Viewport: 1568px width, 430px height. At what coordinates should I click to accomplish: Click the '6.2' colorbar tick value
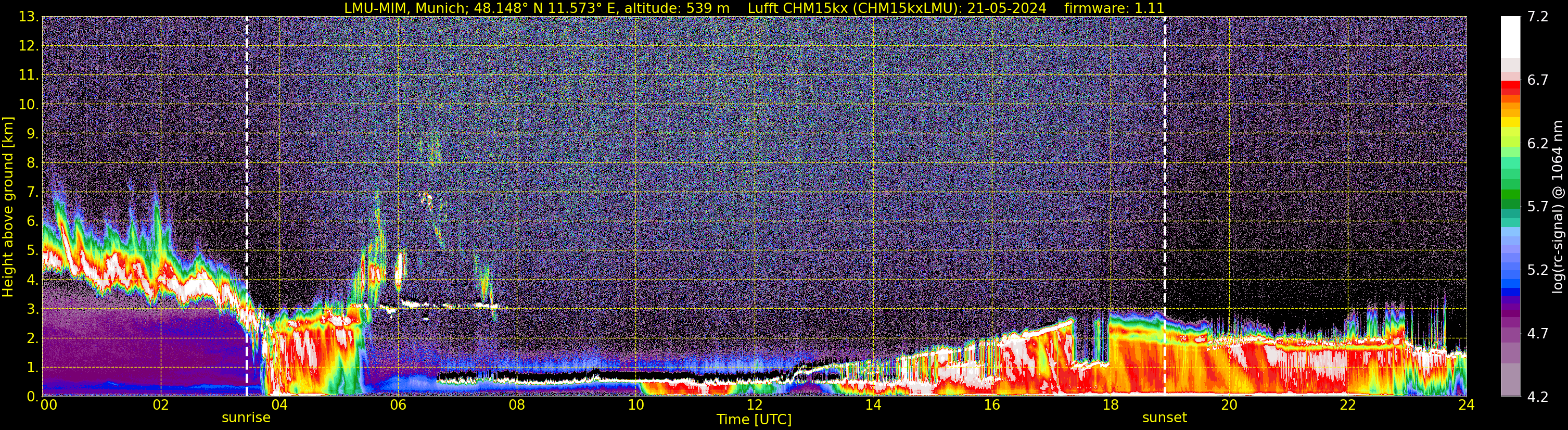tap(1538, 143)
